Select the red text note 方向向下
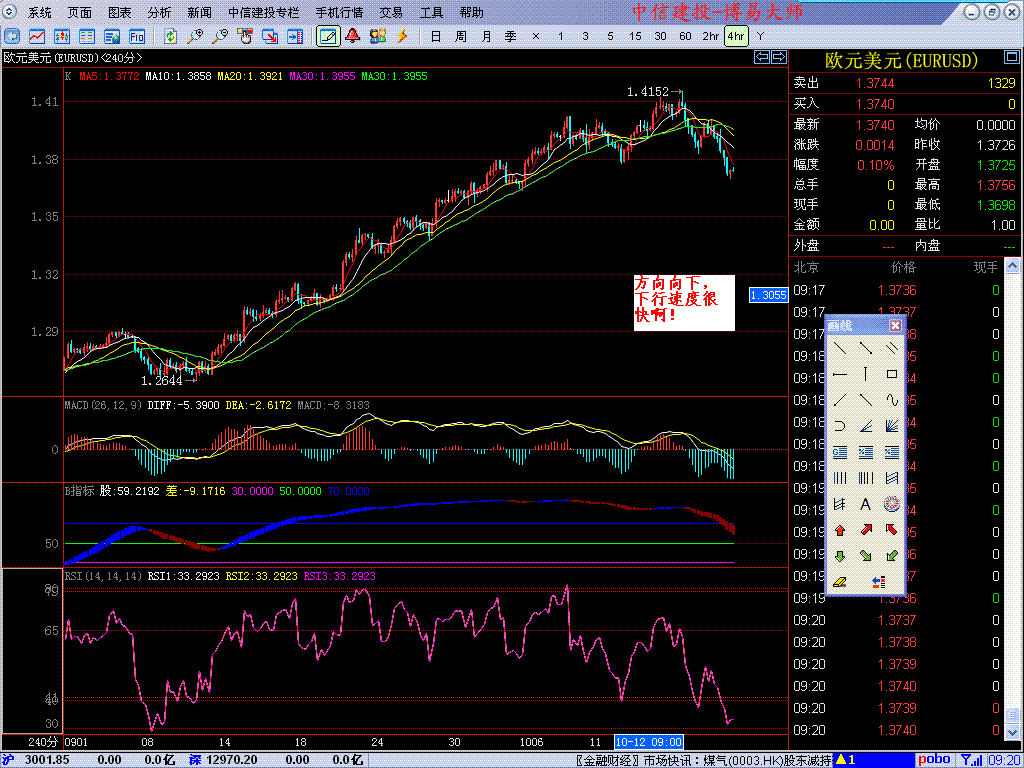Screen dimensions: 1024x768 [684, 303]
